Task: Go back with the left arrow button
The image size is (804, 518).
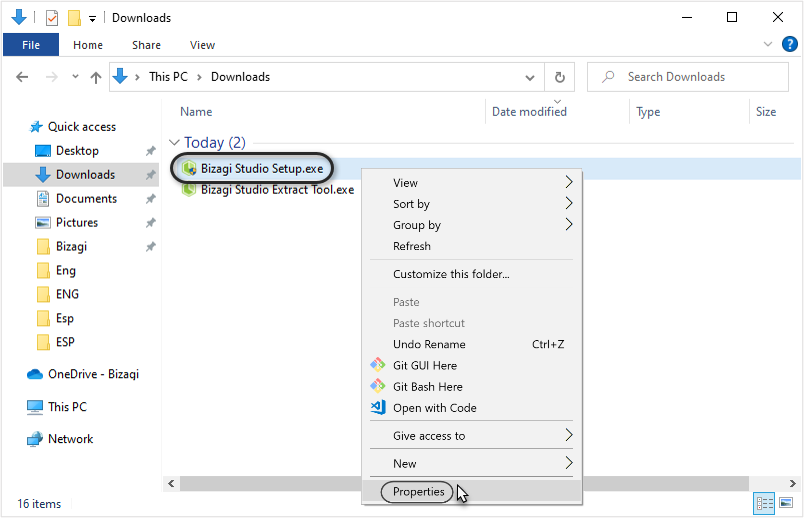Action: [22, 77]
